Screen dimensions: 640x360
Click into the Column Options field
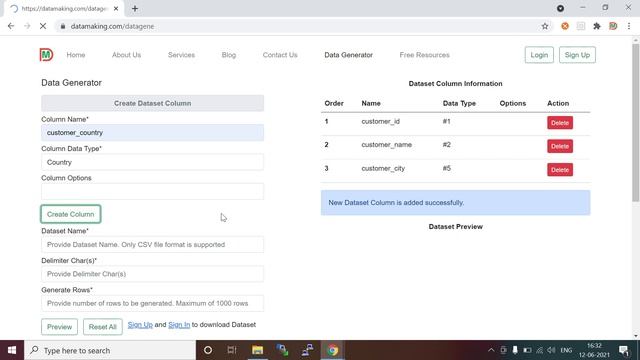pyautogui.click(x=152, y=191)
